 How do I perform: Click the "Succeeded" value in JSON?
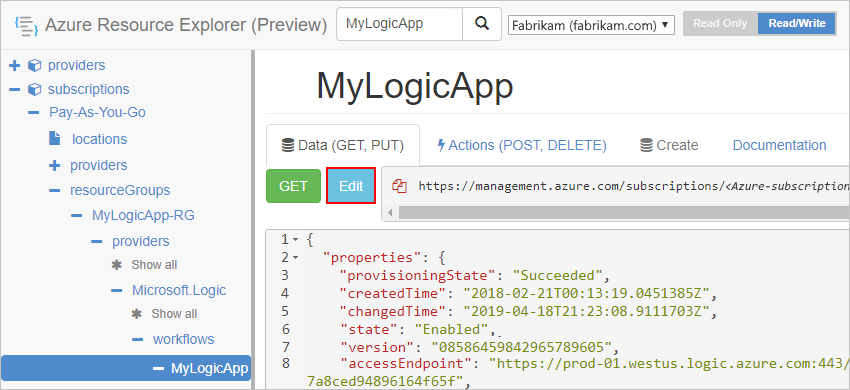click(558, 275)
